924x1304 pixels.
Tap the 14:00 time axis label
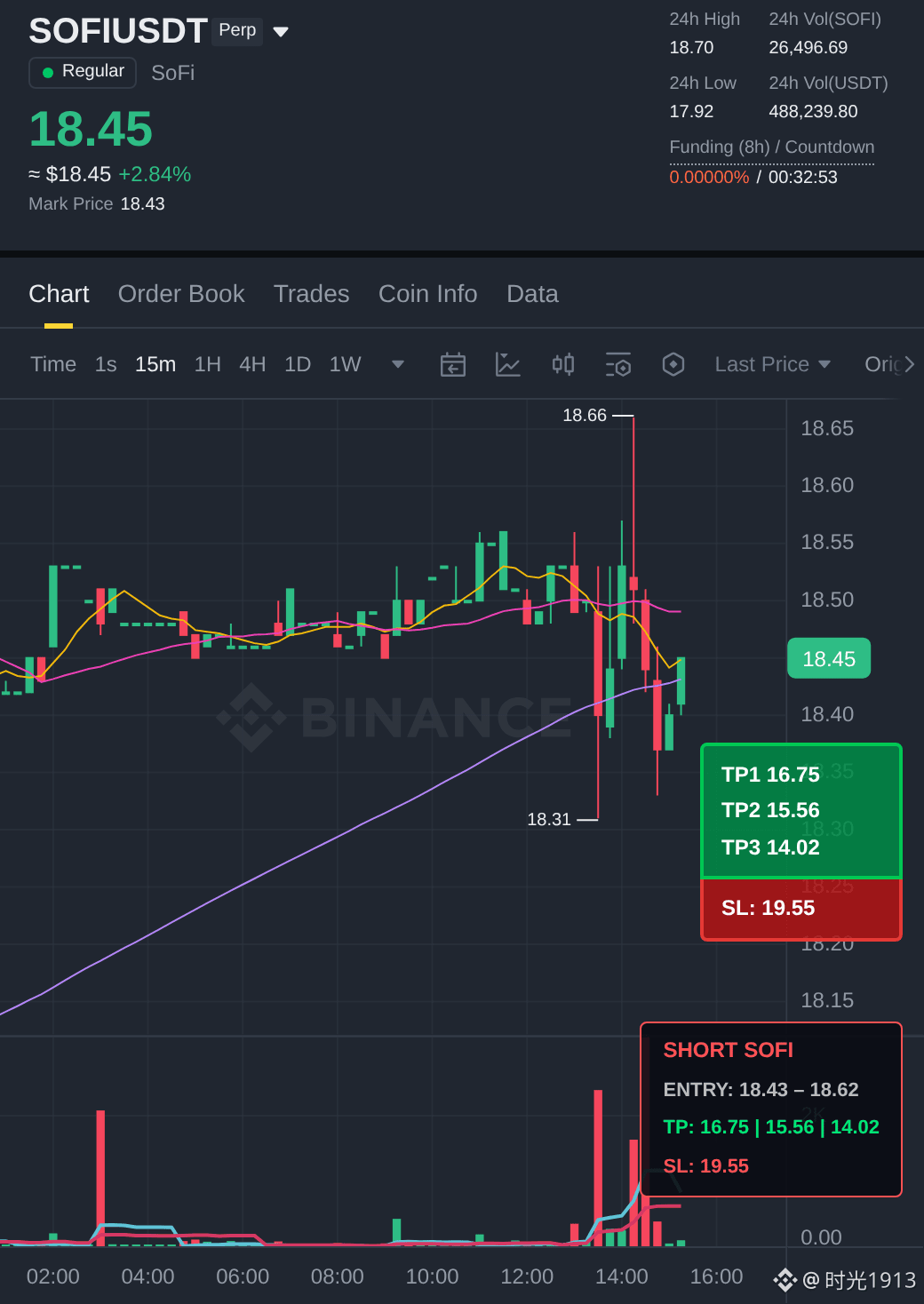[x=622, y=1276]
